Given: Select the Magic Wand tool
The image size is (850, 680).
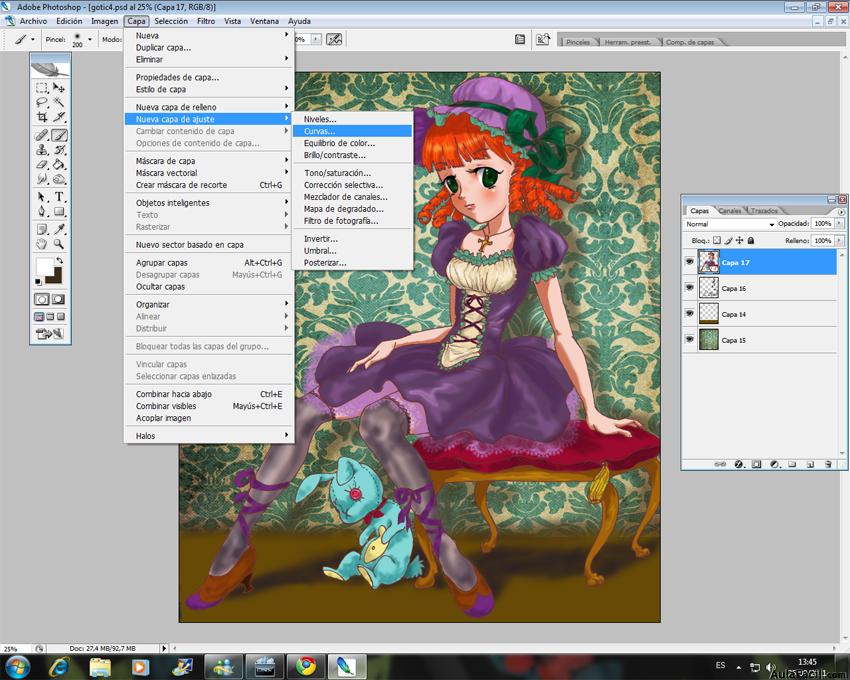Looking at the screenshot, I should [59, 102].
